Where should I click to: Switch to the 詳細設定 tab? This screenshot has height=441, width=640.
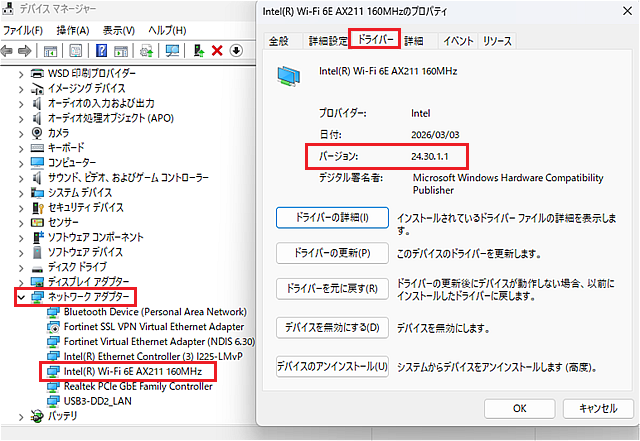(x=328, y=41)
